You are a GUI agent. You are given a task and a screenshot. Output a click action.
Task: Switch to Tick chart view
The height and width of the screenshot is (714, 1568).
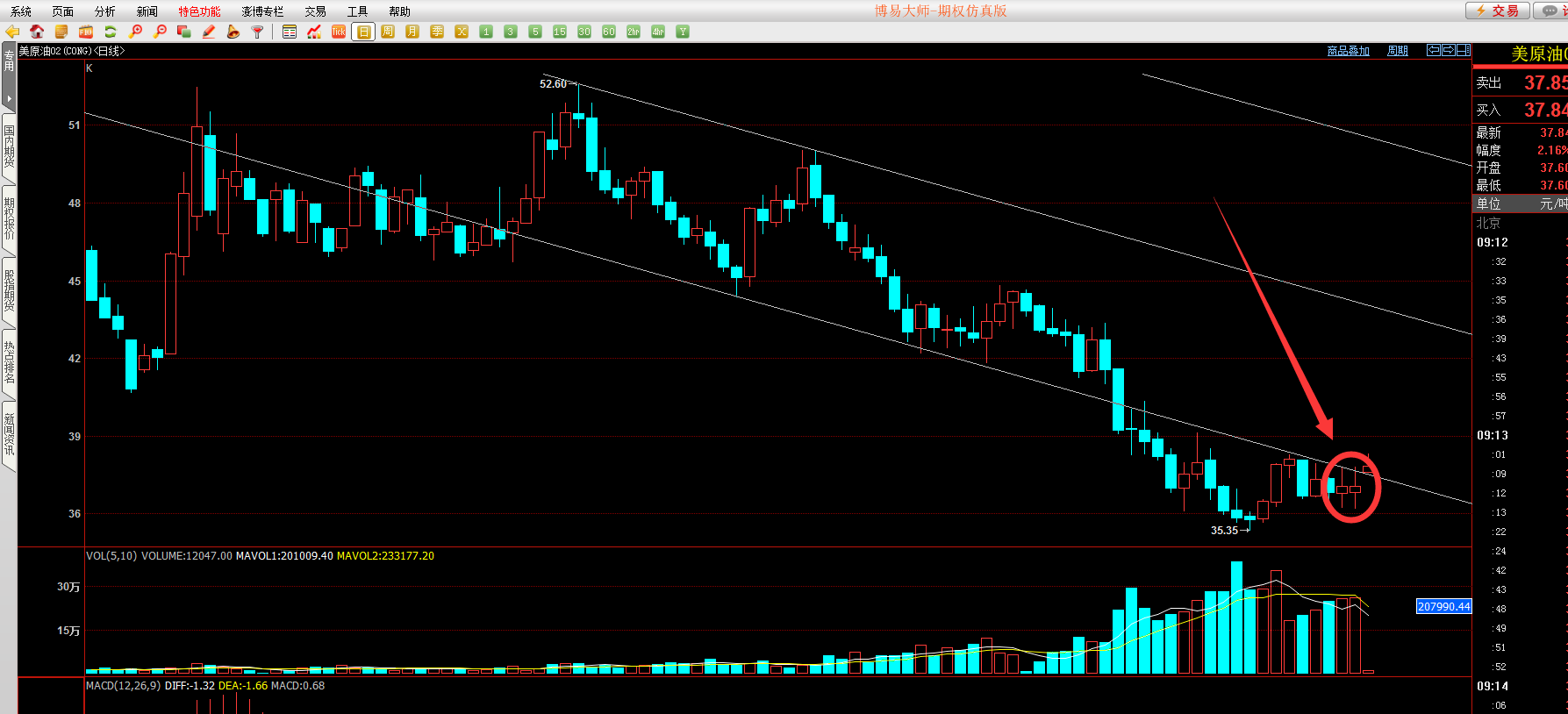(339, 32)
